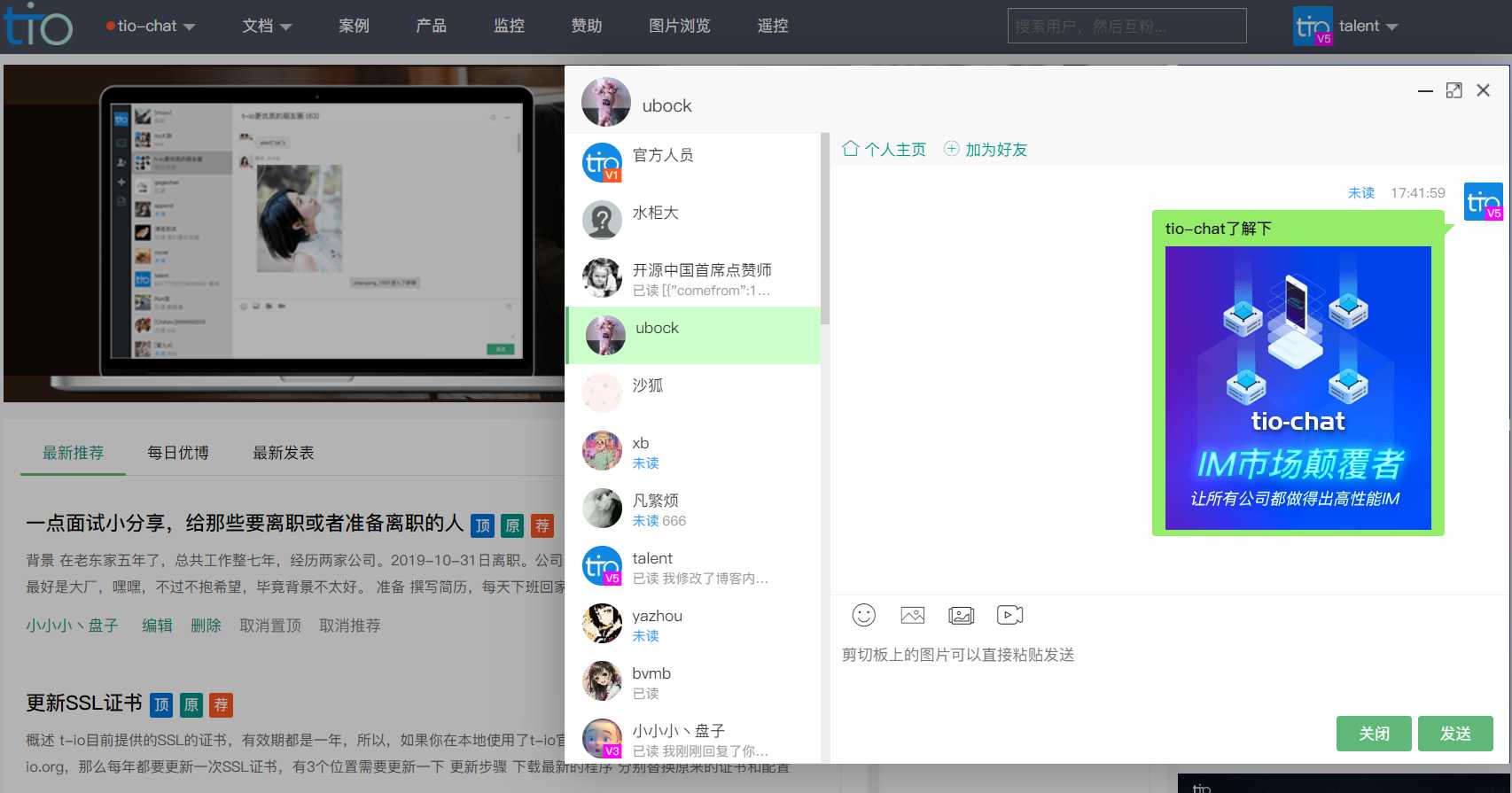Open 开源中国首席点赞师 conversation avatar
This screenshot has height=793, width=1512.
coord(602,277)
